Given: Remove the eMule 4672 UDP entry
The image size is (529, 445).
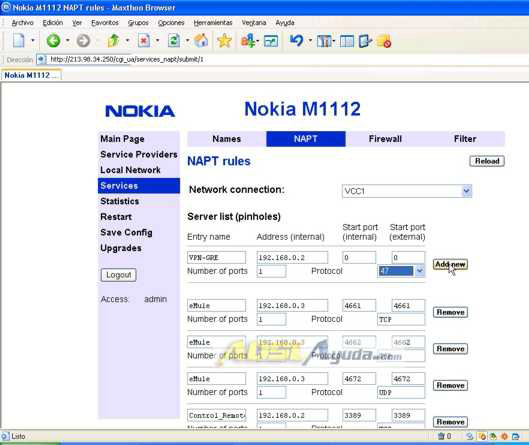Looking at the screenshot, I should click(x=450, y=385).
